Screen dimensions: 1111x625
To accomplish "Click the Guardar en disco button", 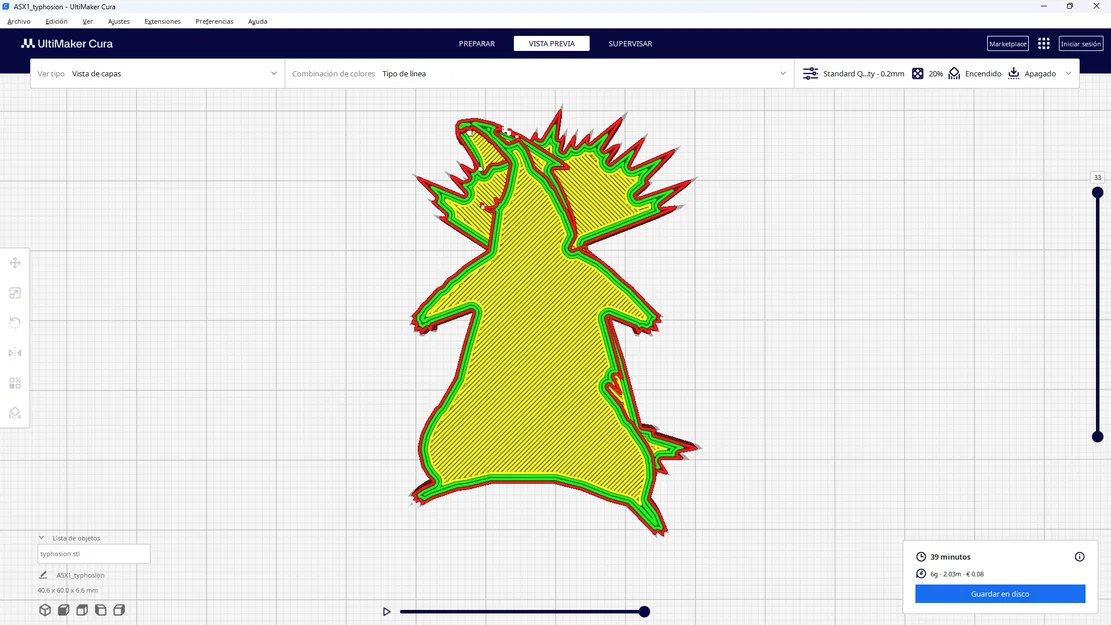I will pos(999,593).
